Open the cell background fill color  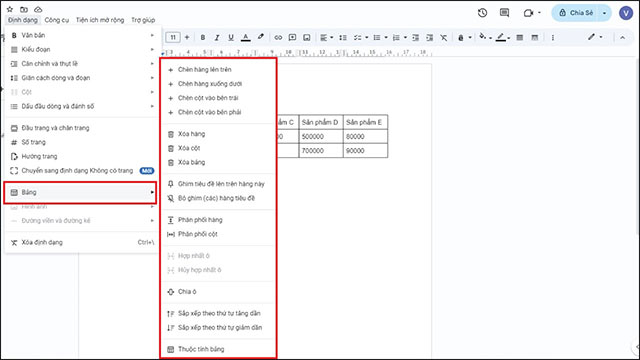485,38
